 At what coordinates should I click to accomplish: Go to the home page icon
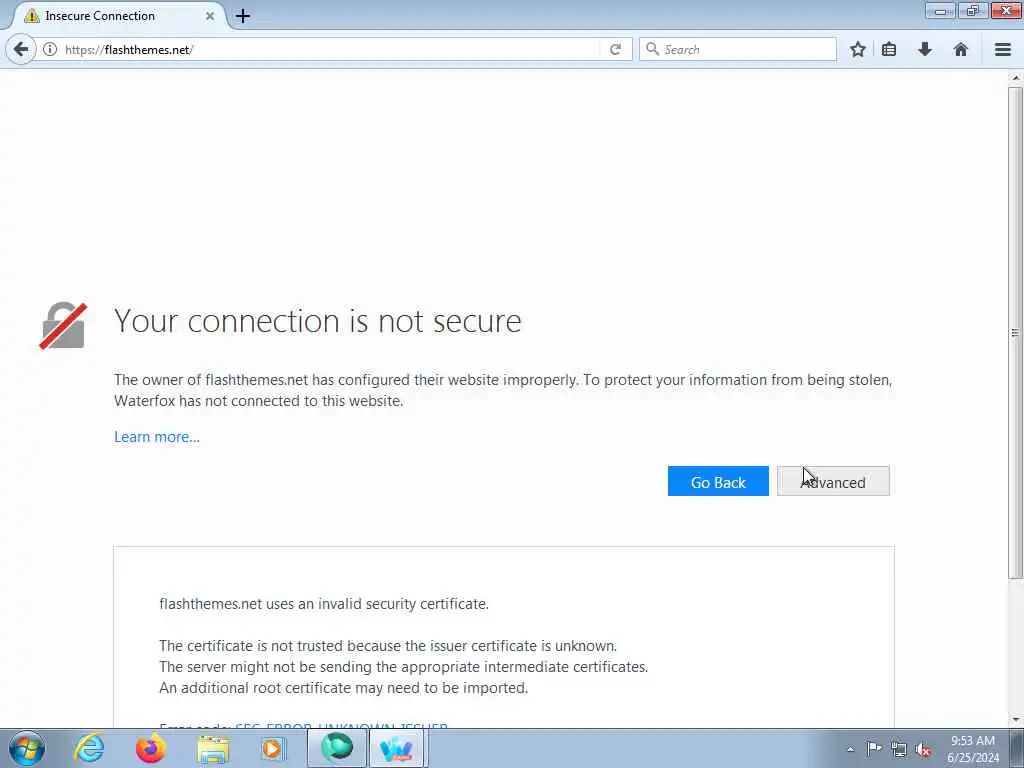click(961, 49)
